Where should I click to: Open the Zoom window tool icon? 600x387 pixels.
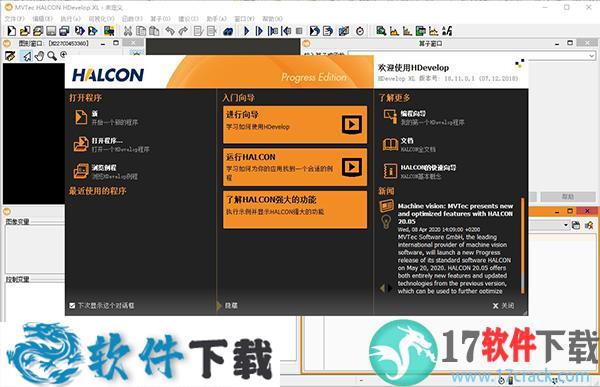pyautogui.click(x=381, y=31)
